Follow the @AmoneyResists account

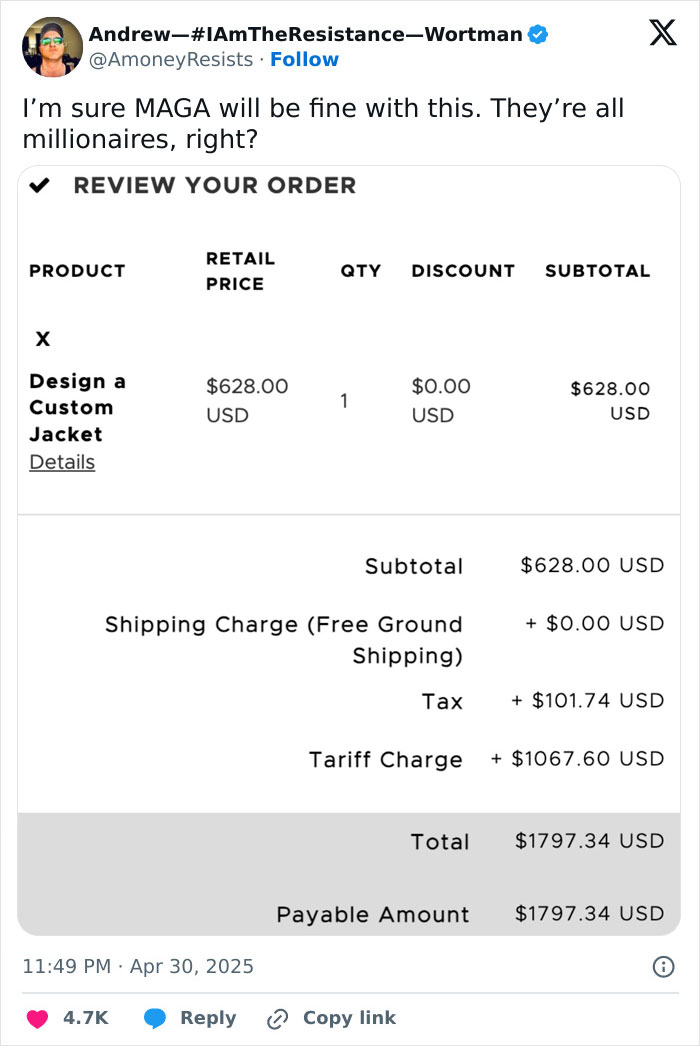pyautogui.click(x=305, y=59)
